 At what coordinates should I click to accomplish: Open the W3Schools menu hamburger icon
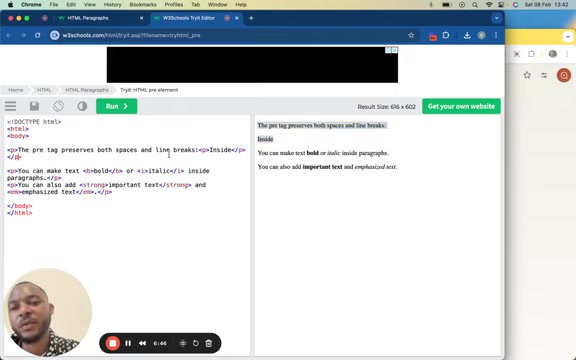[x=10, y=106]
